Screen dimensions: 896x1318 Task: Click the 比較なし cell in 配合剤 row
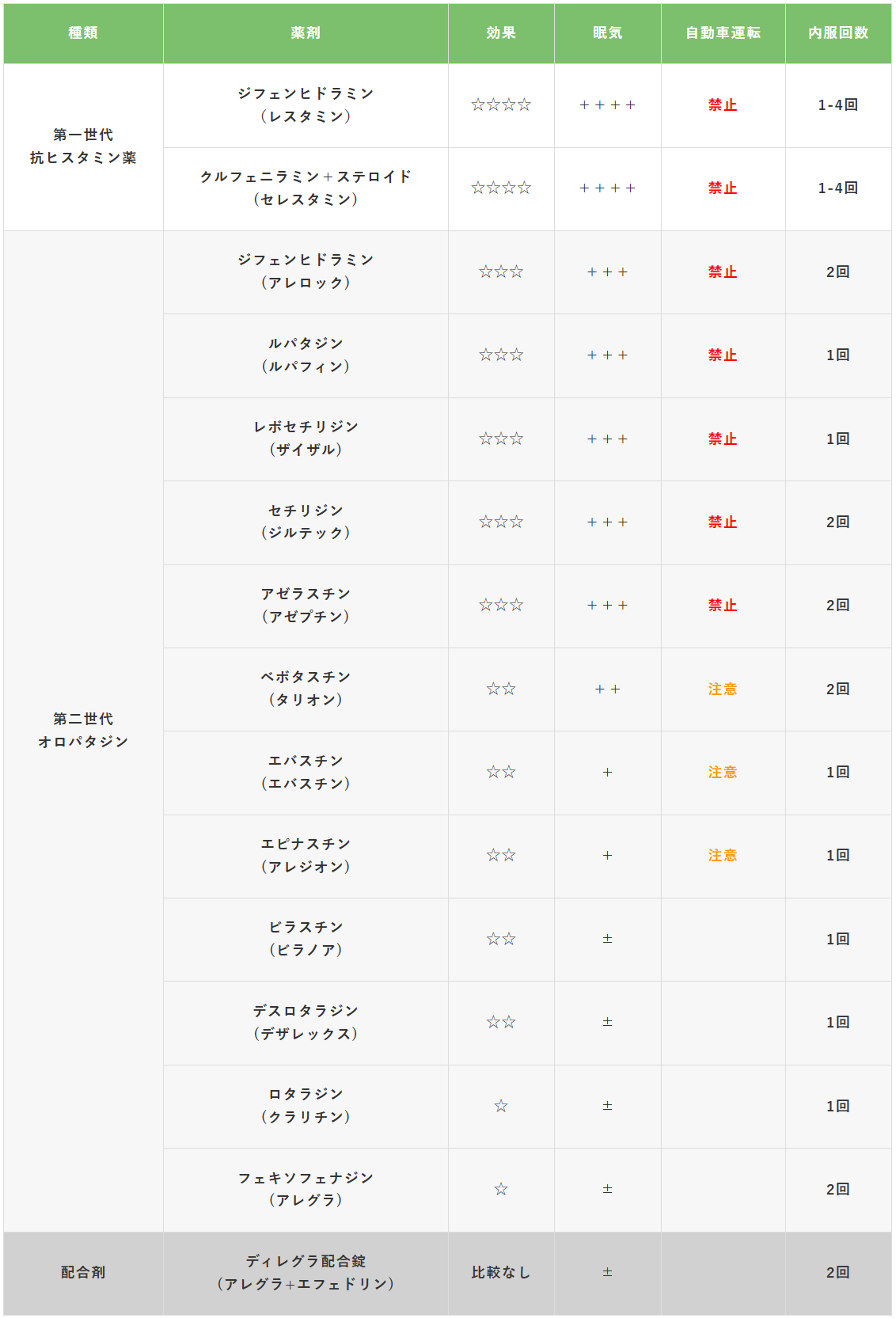pyautogui.click(x=501, y=1273)
